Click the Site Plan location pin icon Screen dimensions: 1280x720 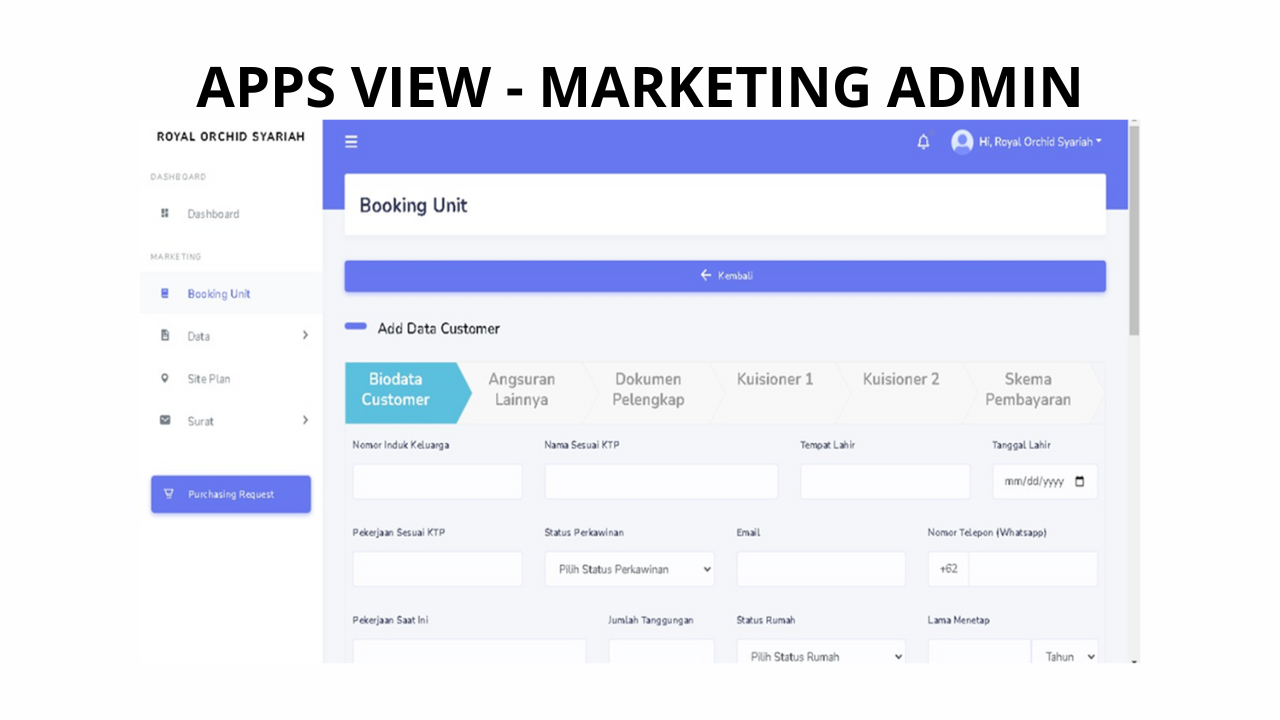pyautogui.click(x=165, y=379)
